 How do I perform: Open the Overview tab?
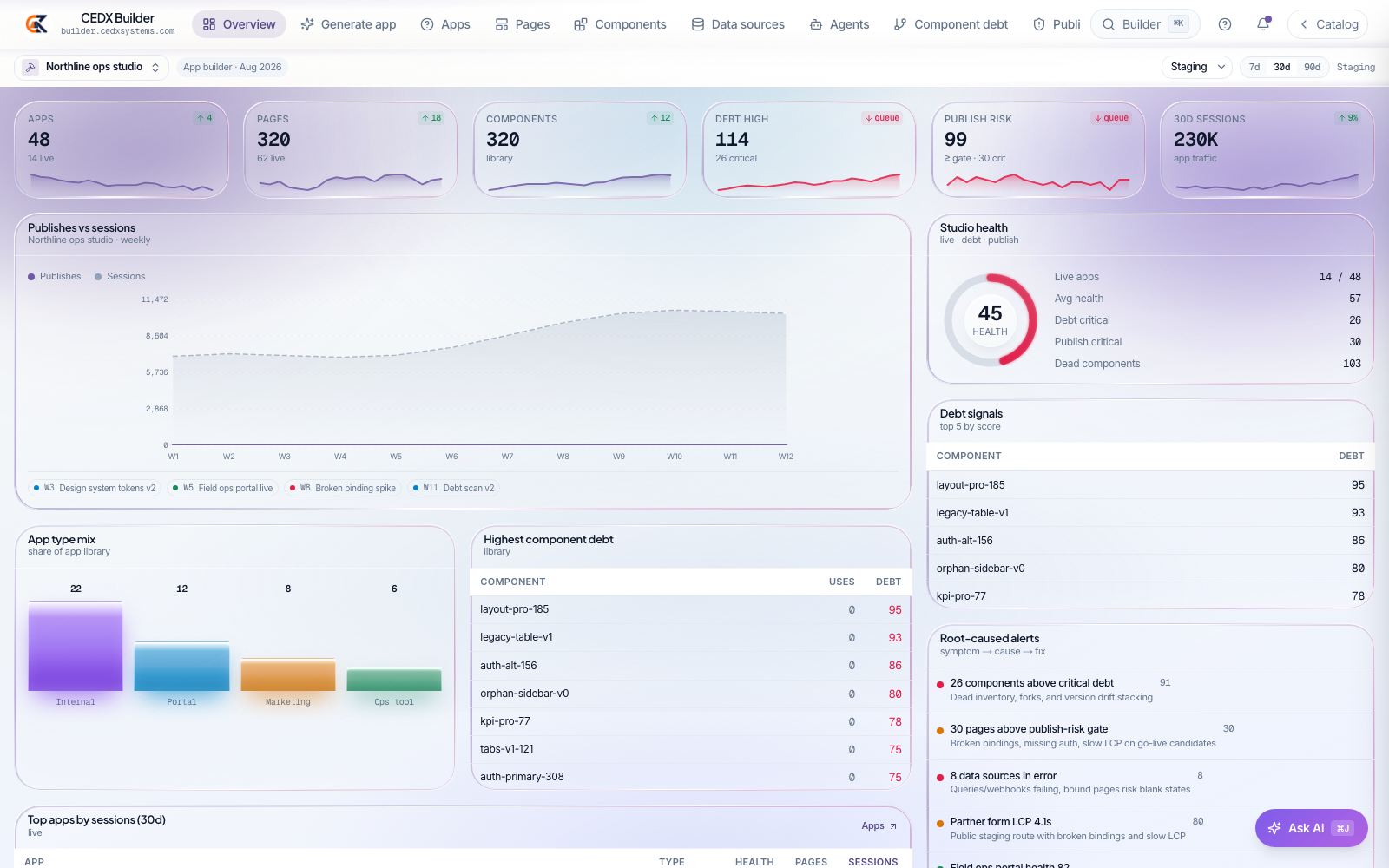(239, 24)
